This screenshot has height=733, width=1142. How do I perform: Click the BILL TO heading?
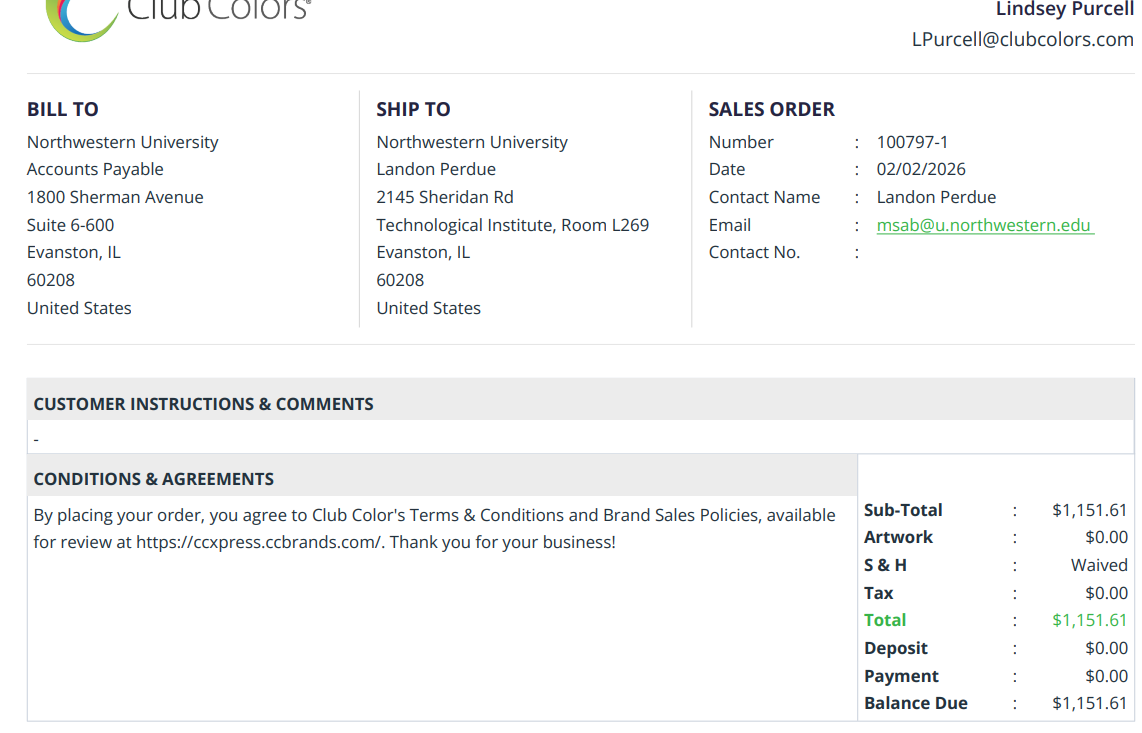(63, 109)
